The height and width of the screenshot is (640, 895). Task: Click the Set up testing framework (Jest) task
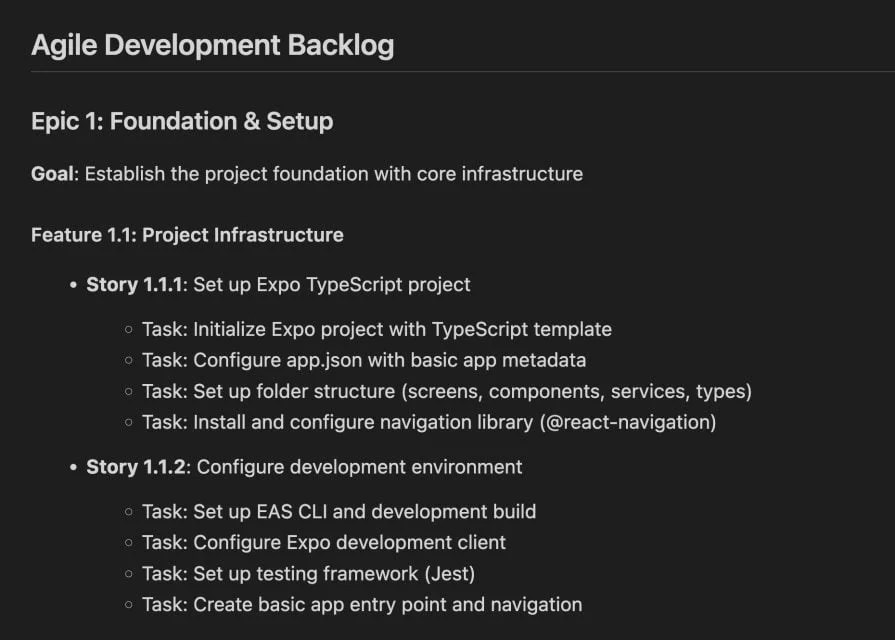(x=308, y=574)
